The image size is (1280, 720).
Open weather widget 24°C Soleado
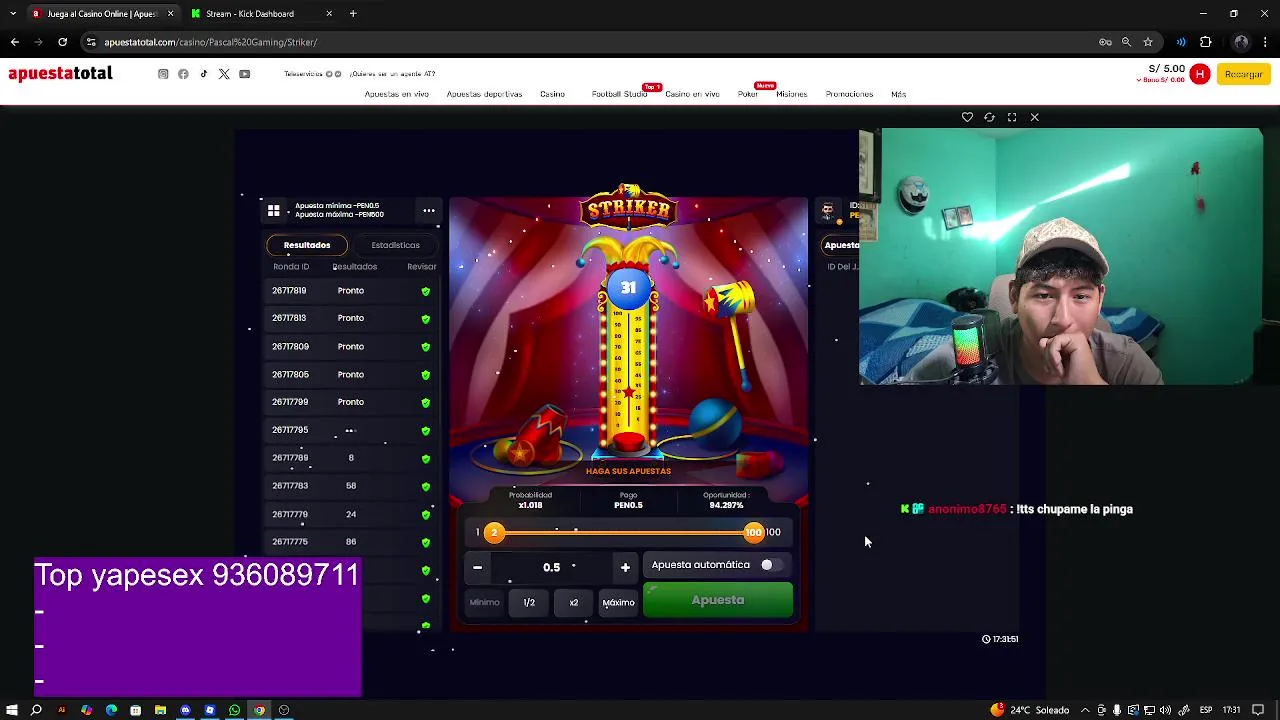point(1030,710)
